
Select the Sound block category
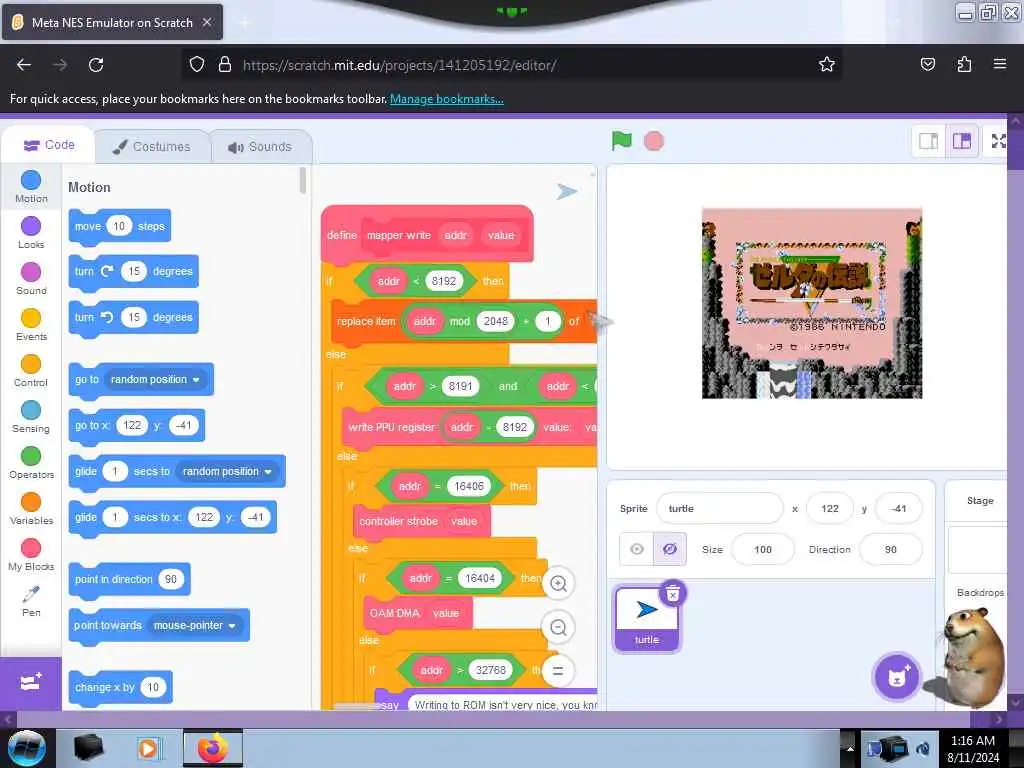tap(31, 279)
